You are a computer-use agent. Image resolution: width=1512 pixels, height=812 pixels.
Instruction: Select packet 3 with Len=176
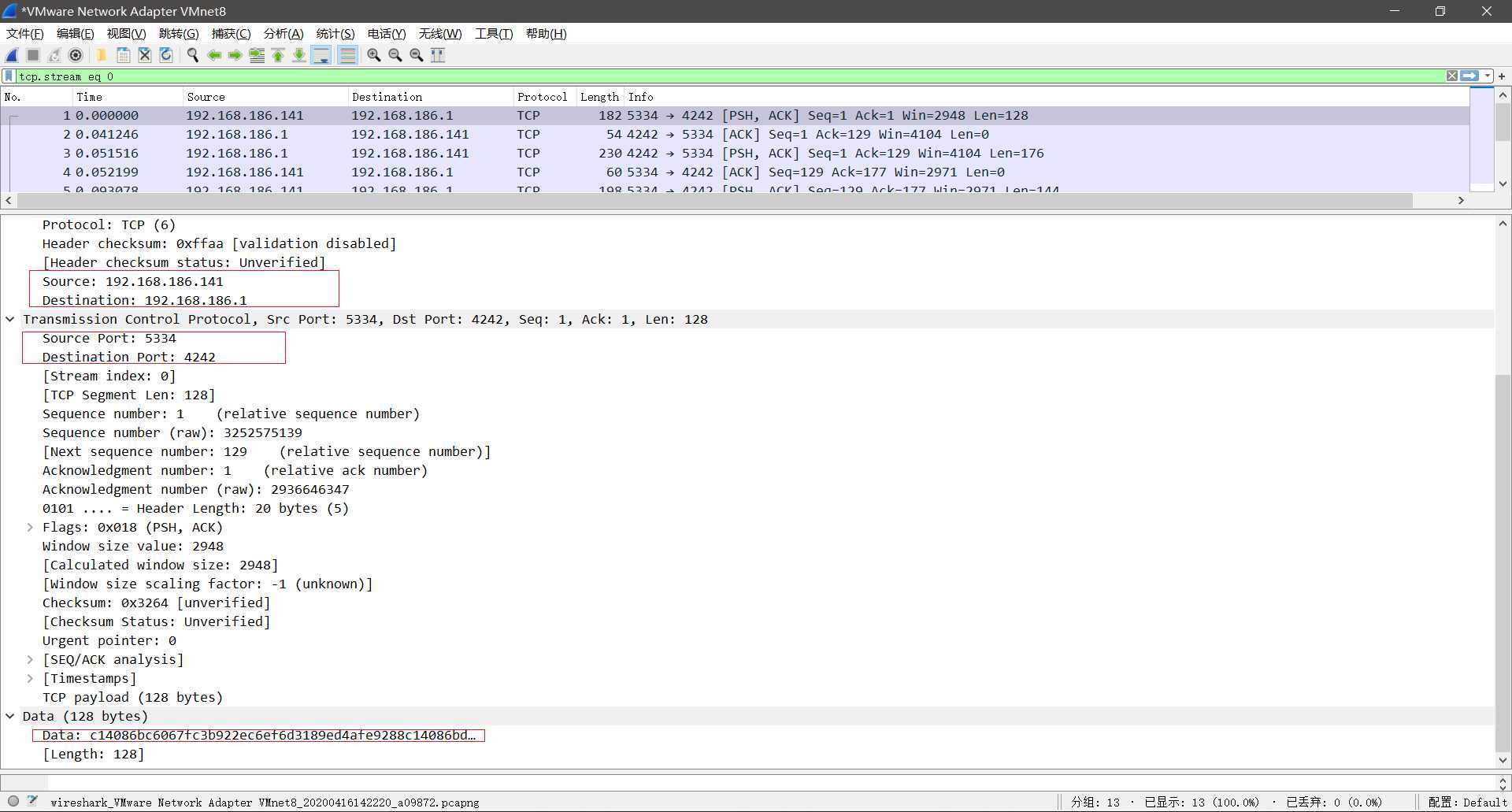point(736,153)
